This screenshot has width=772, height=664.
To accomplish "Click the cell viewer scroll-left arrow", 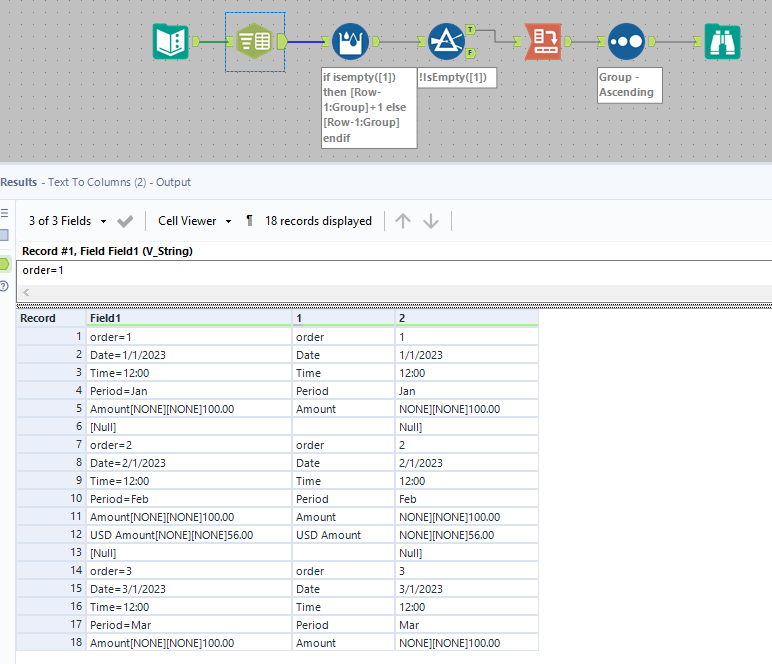I will 26,292.
